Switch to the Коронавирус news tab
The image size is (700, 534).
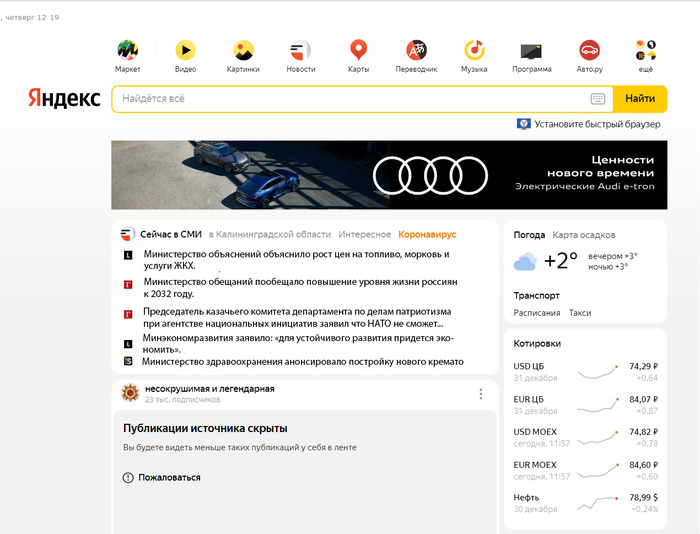tap(427, 234)
